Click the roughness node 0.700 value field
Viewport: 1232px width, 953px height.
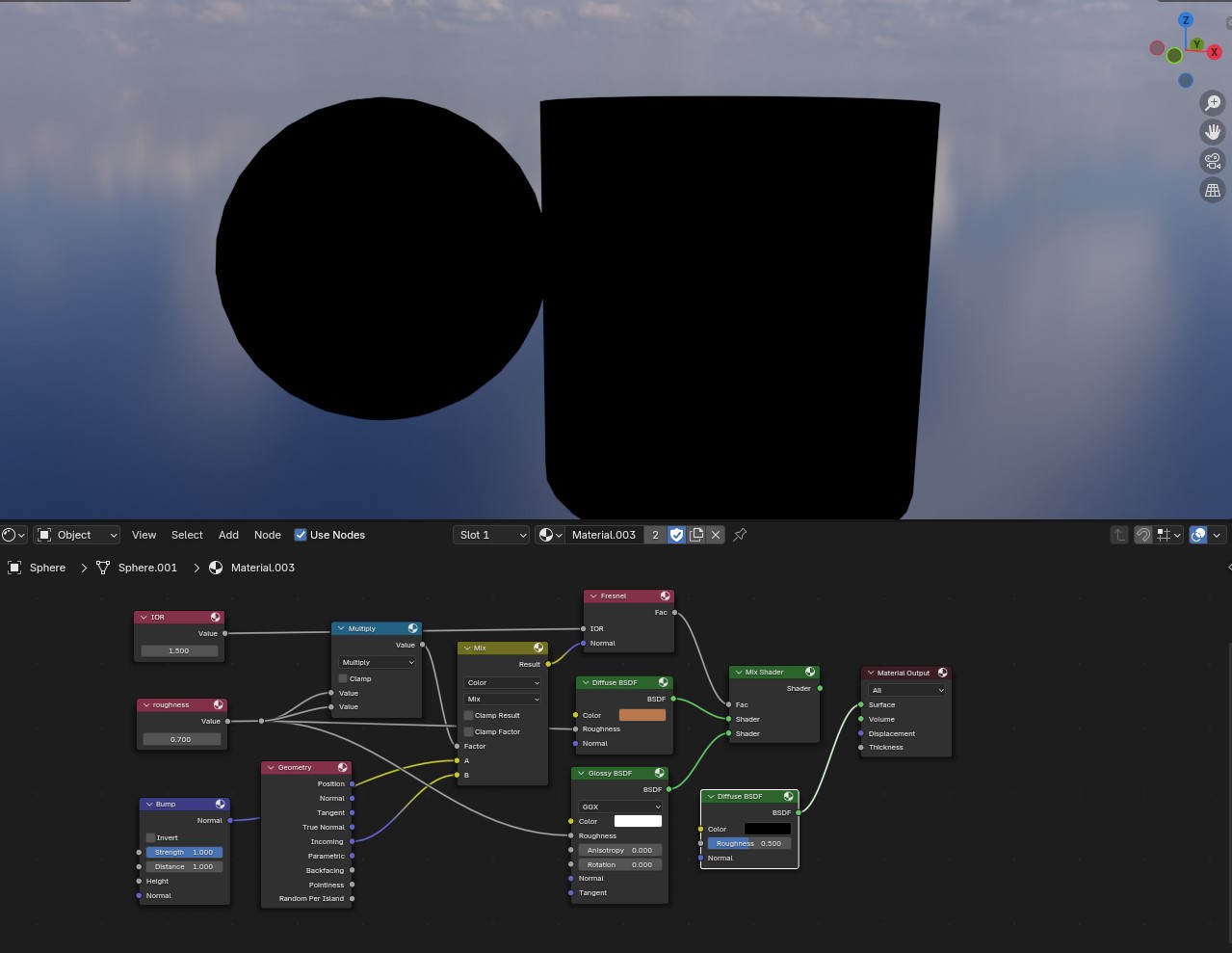[x=181, y=739]
